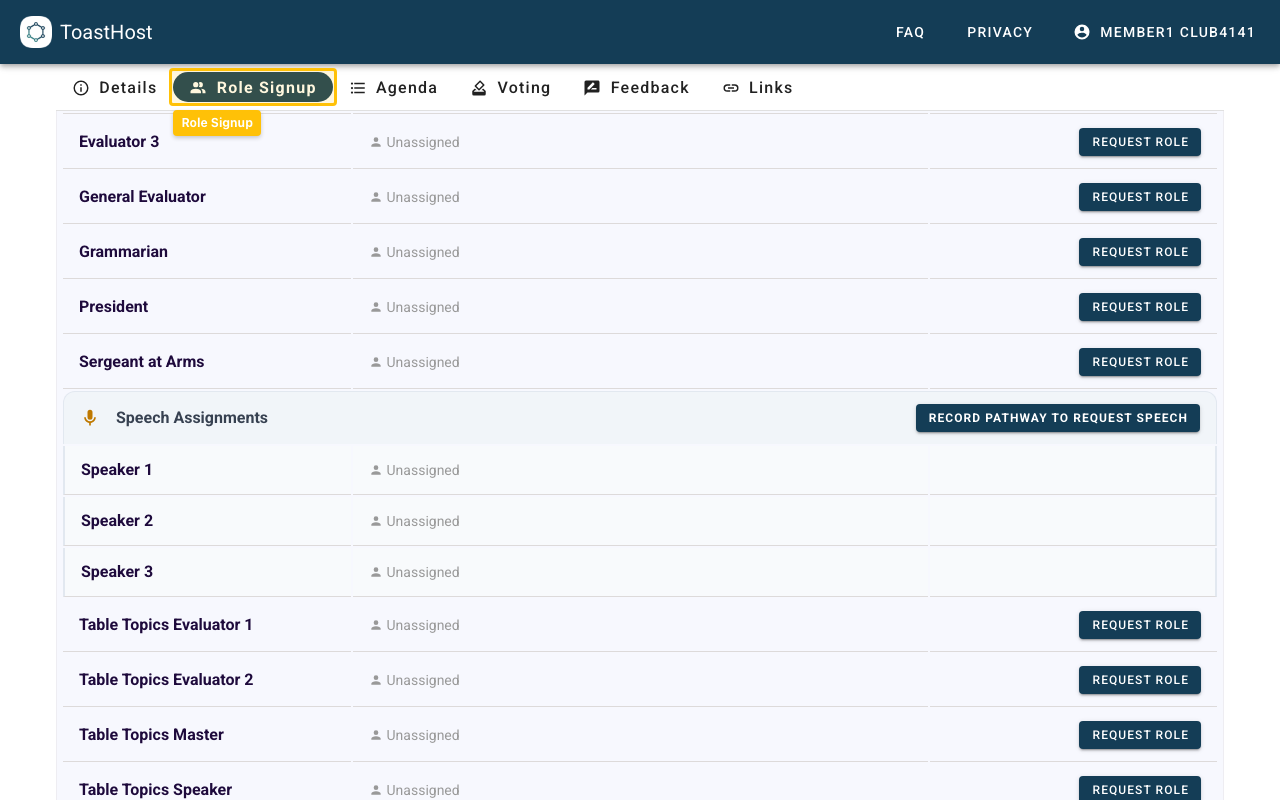Click the chain-link icon next to Links
This screenshot has height=800, width=1280.
[730, 87]
